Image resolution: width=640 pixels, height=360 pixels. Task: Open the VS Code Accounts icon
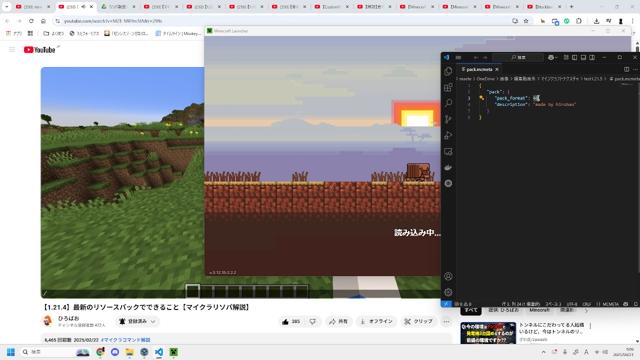[448, 276]
